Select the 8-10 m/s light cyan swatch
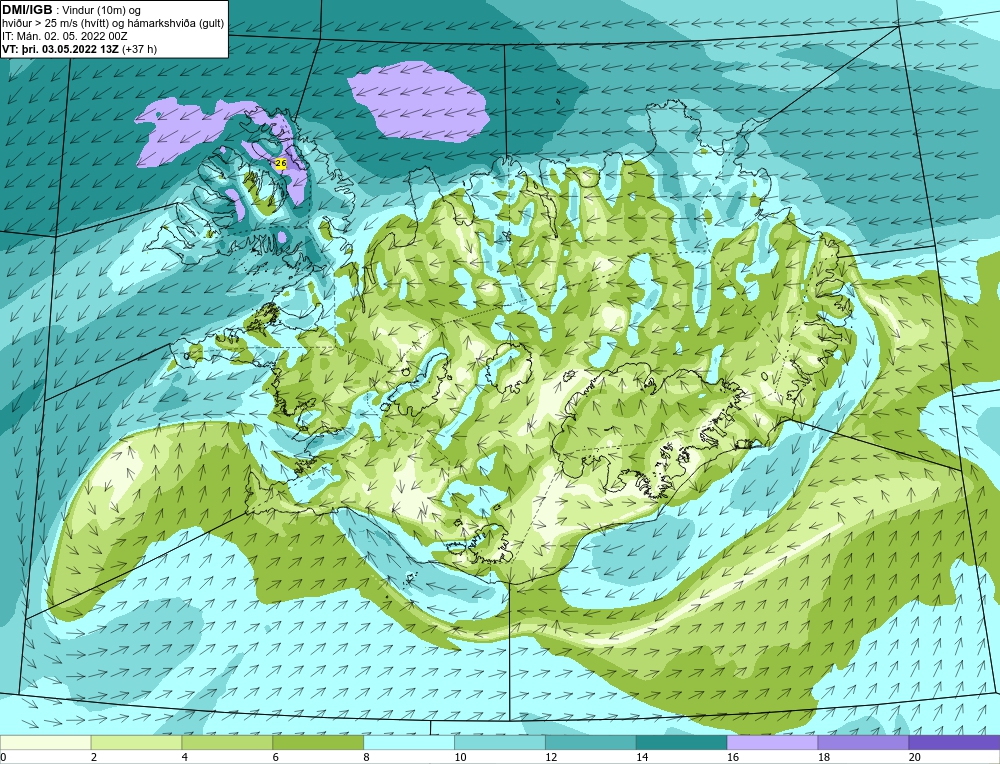This screenshot has width=1000, height=764. pos(409,742)
